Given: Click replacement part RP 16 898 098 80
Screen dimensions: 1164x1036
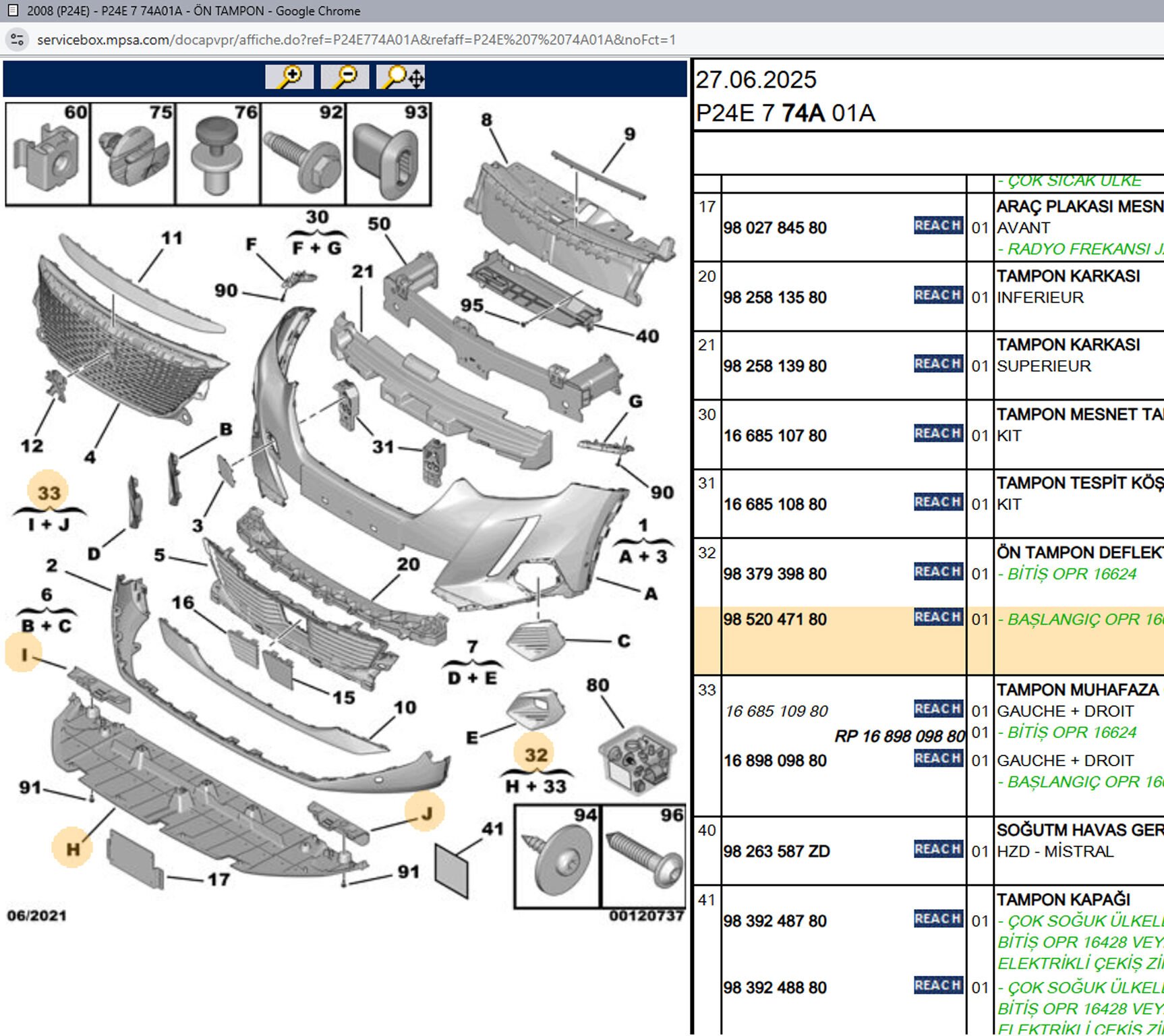Looking at the screenshot, I should [x=899, y=736].
